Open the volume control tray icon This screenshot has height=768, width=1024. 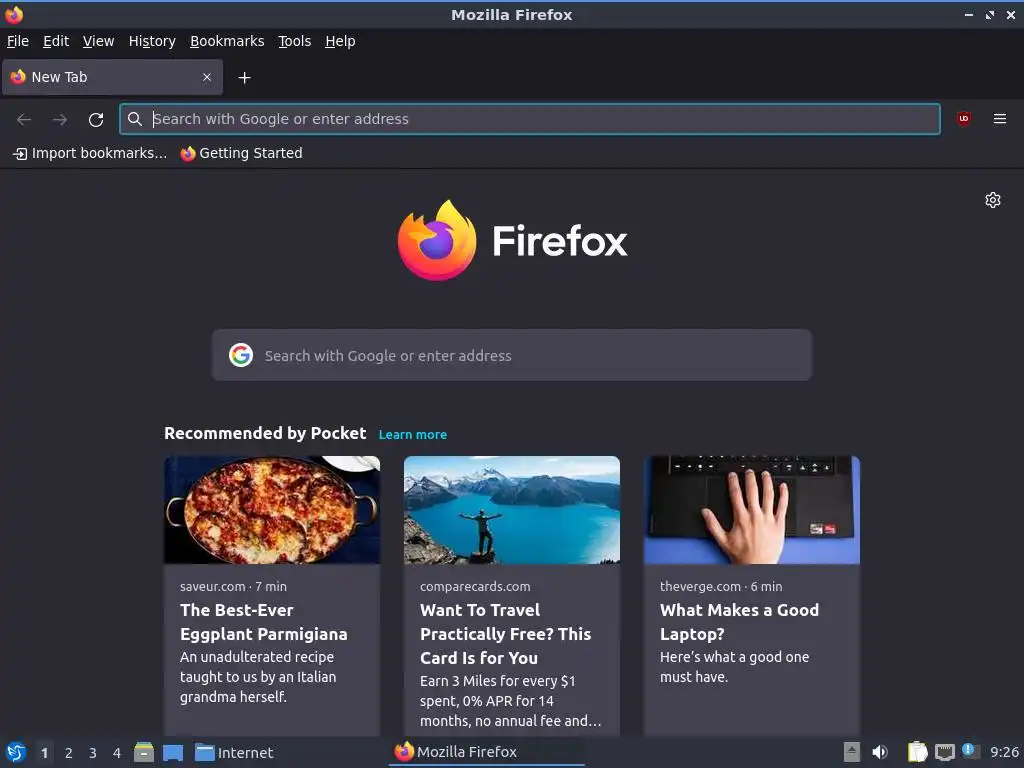(x=880, y=752)
